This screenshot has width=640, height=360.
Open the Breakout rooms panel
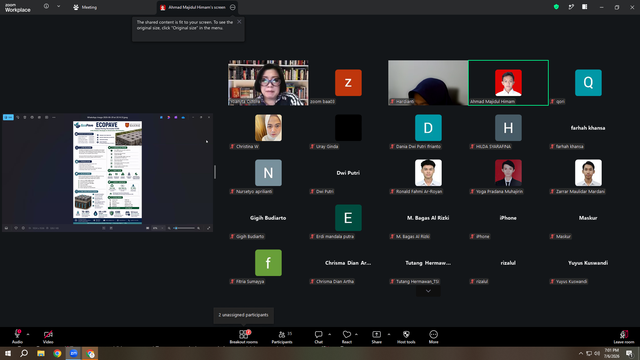[244, 336]
